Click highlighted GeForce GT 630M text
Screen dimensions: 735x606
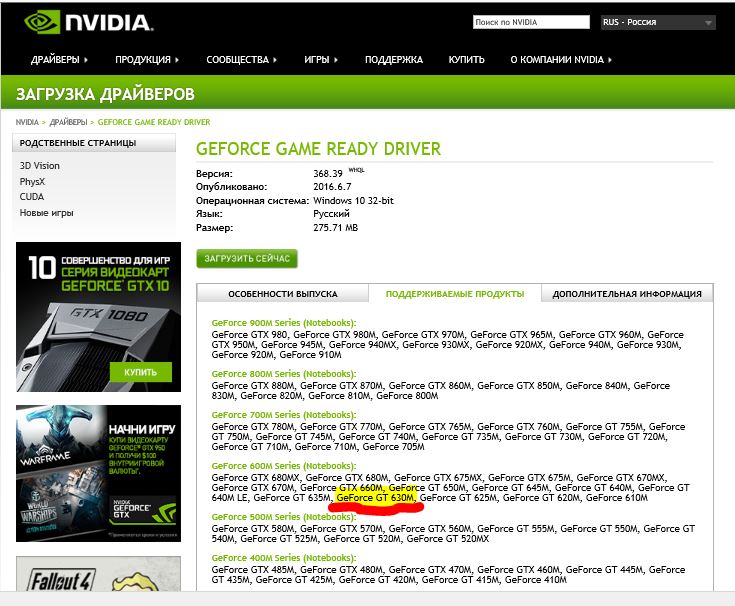pos(375,498)
